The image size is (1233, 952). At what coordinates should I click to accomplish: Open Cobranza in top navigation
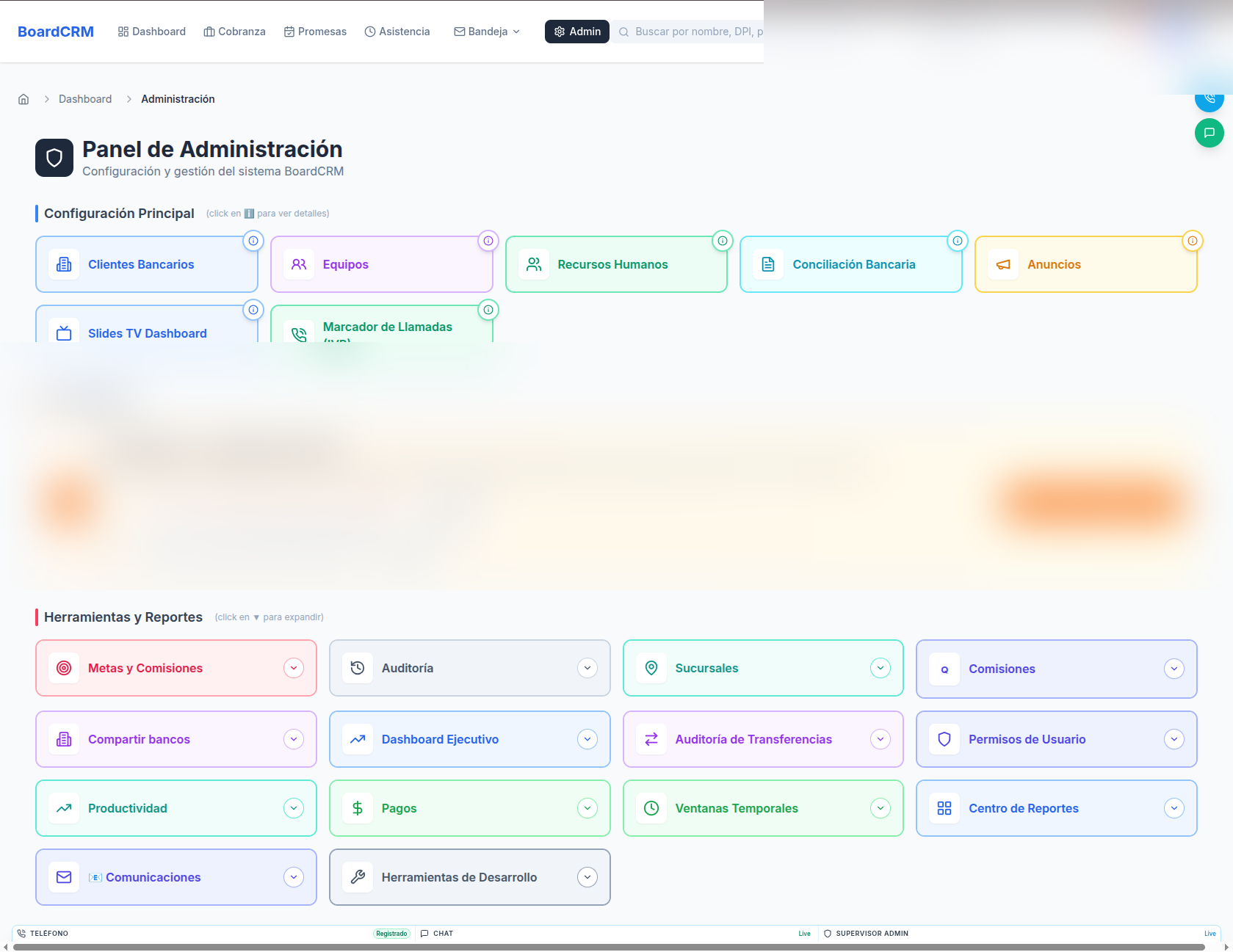234,32
